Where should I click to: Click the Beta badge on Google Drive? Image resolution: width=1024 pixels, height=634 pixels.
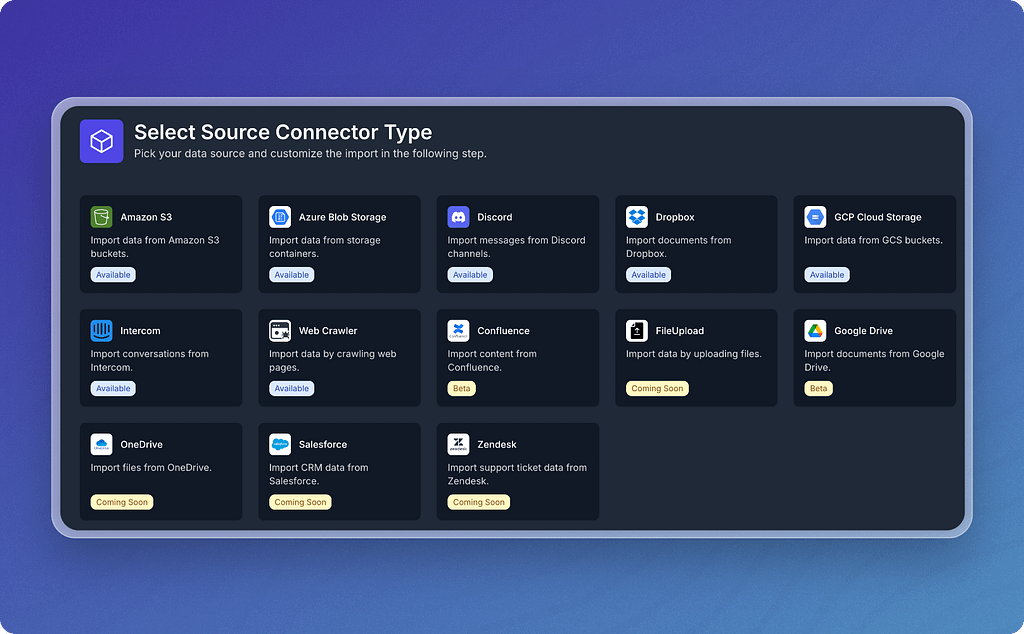[818, 388]
